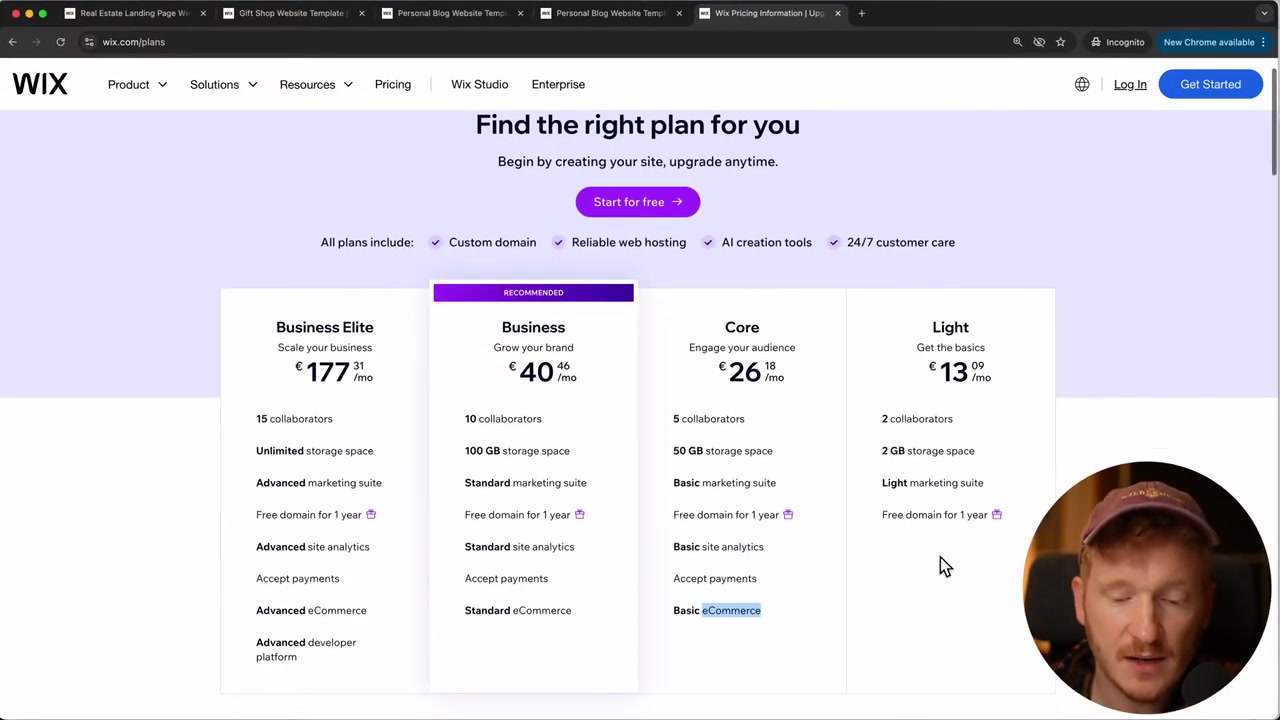Image resolution: width=1280 pixels, height=720 pixels.
Task: Click the site info icon in address bar
Action: coord(89,42)
